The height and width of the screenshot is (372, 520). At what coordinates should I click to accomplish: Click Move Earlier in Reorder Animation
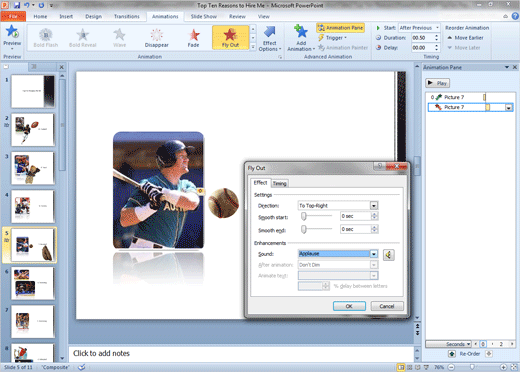[465, 38]
